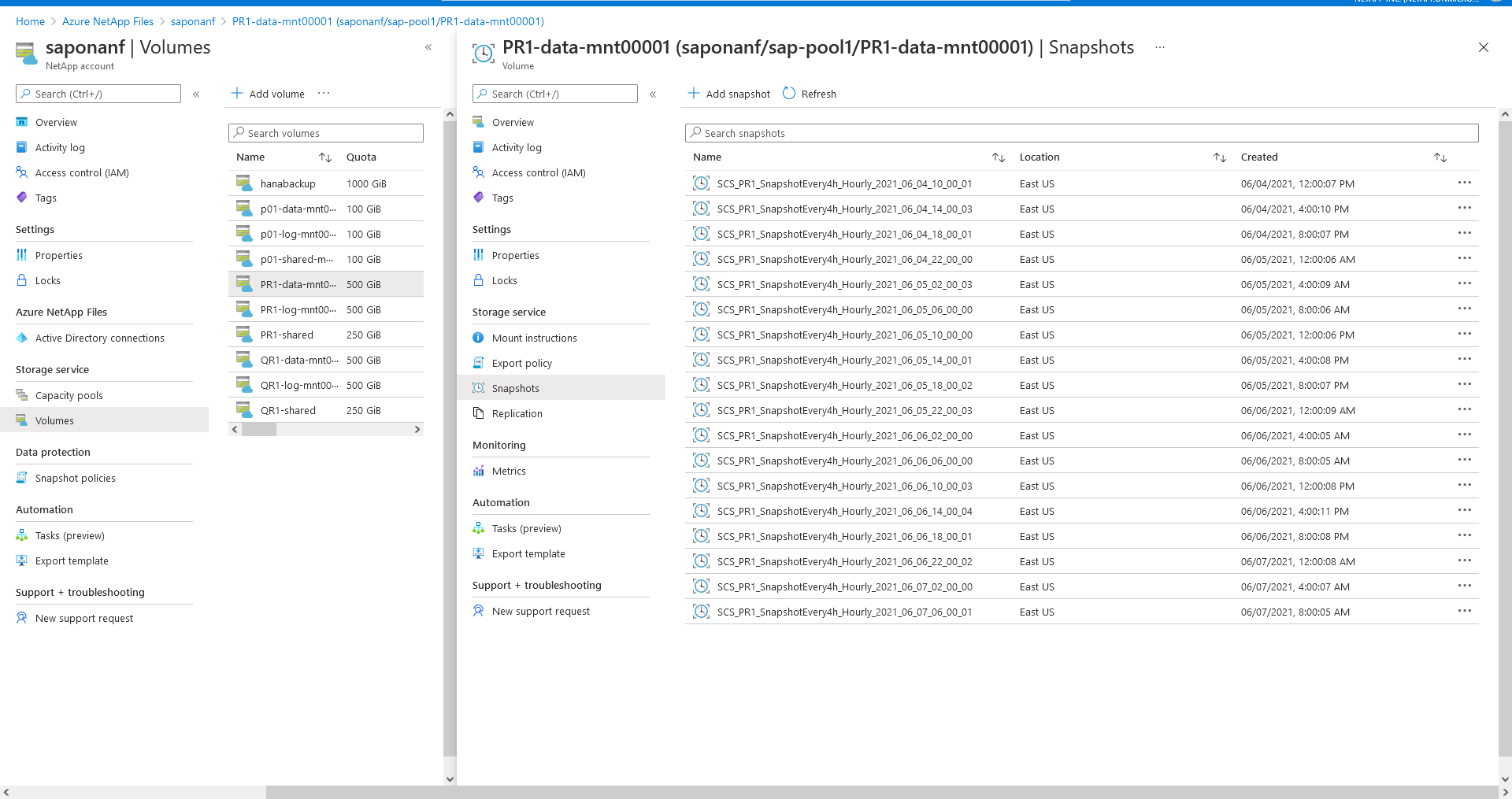This screenshot has width=1512, height=799.
Task: Click the Mount instructions info icon
Action: pyautogui.click(x=478, y=338)
